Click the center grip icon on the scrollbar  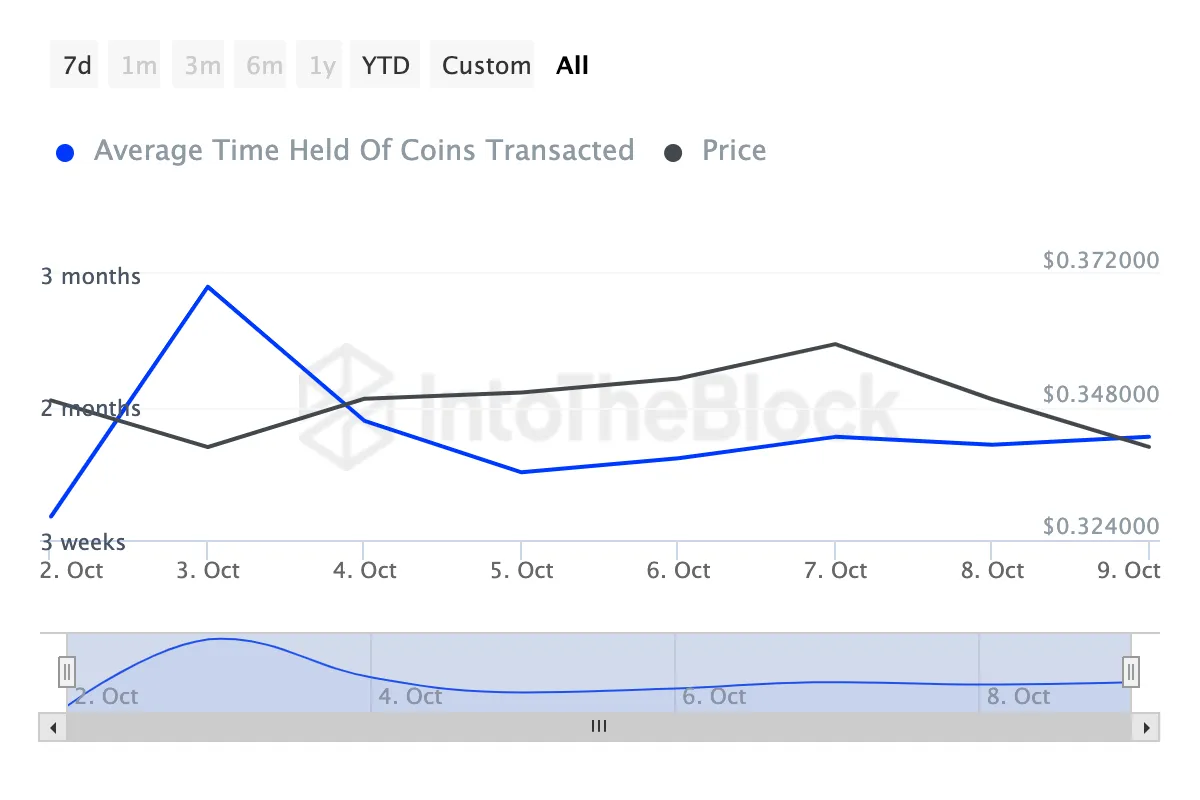[x=599, y=727]
